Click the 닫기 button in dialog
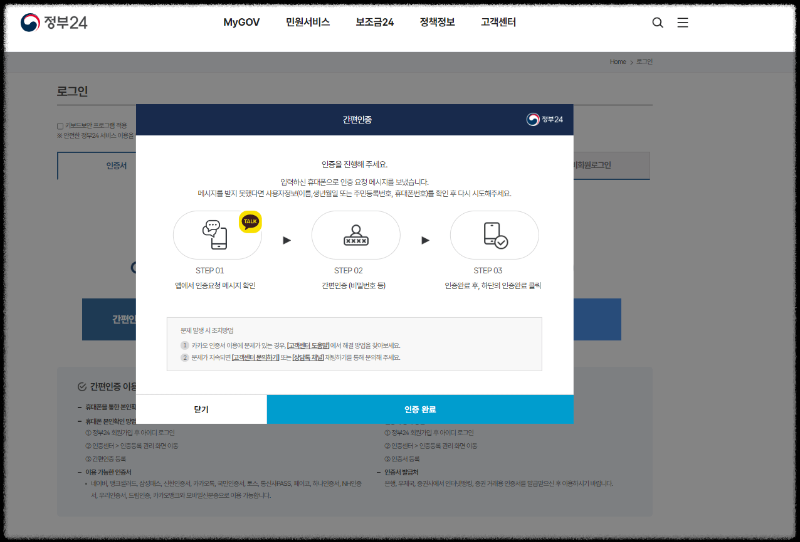Image resolution: width=800 pixels, height=542 pixels. [201, 409]
